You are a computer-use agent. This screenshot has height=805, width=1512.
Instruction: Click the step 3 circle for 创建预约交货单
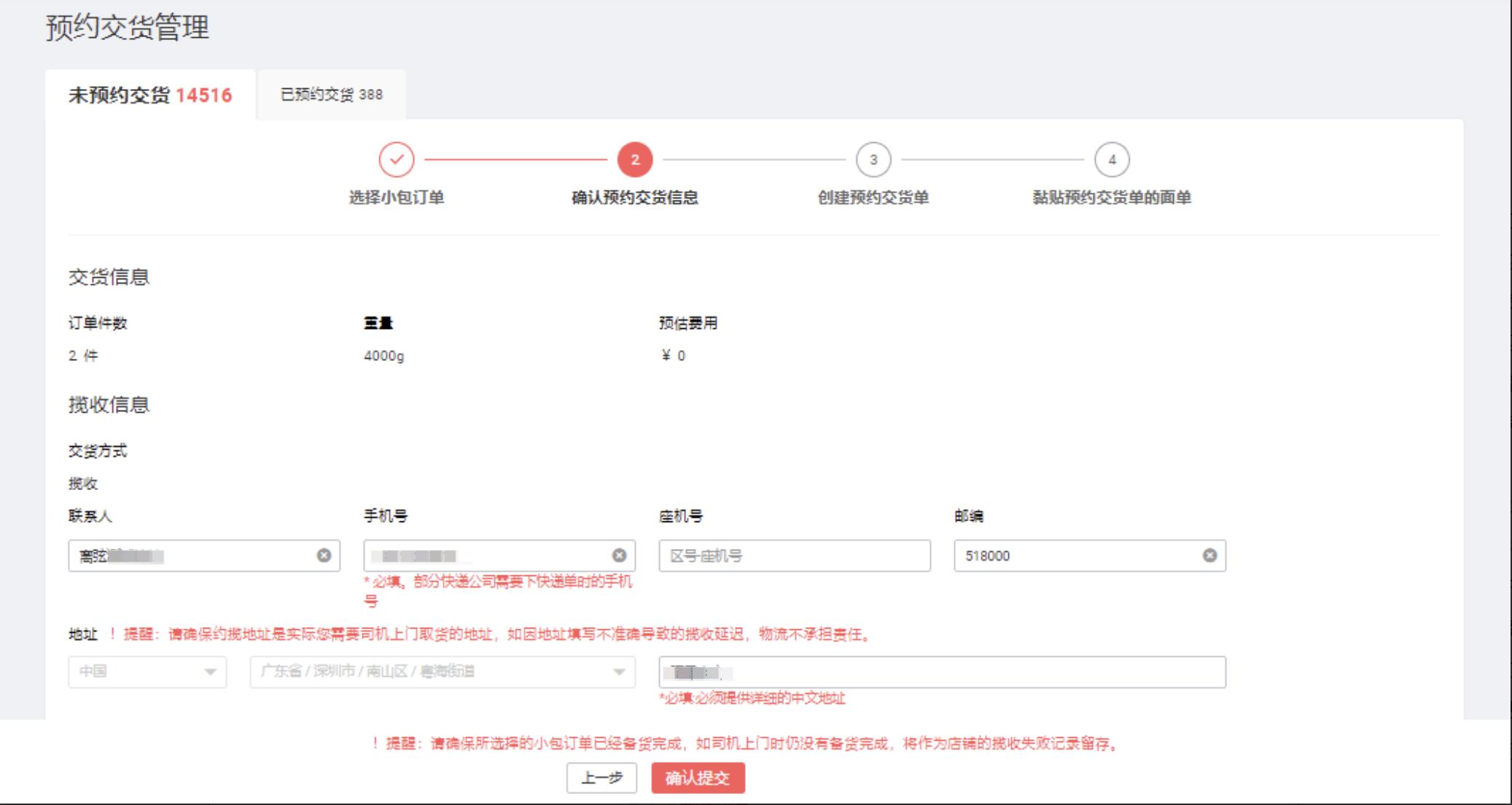[x=873, y=157]
